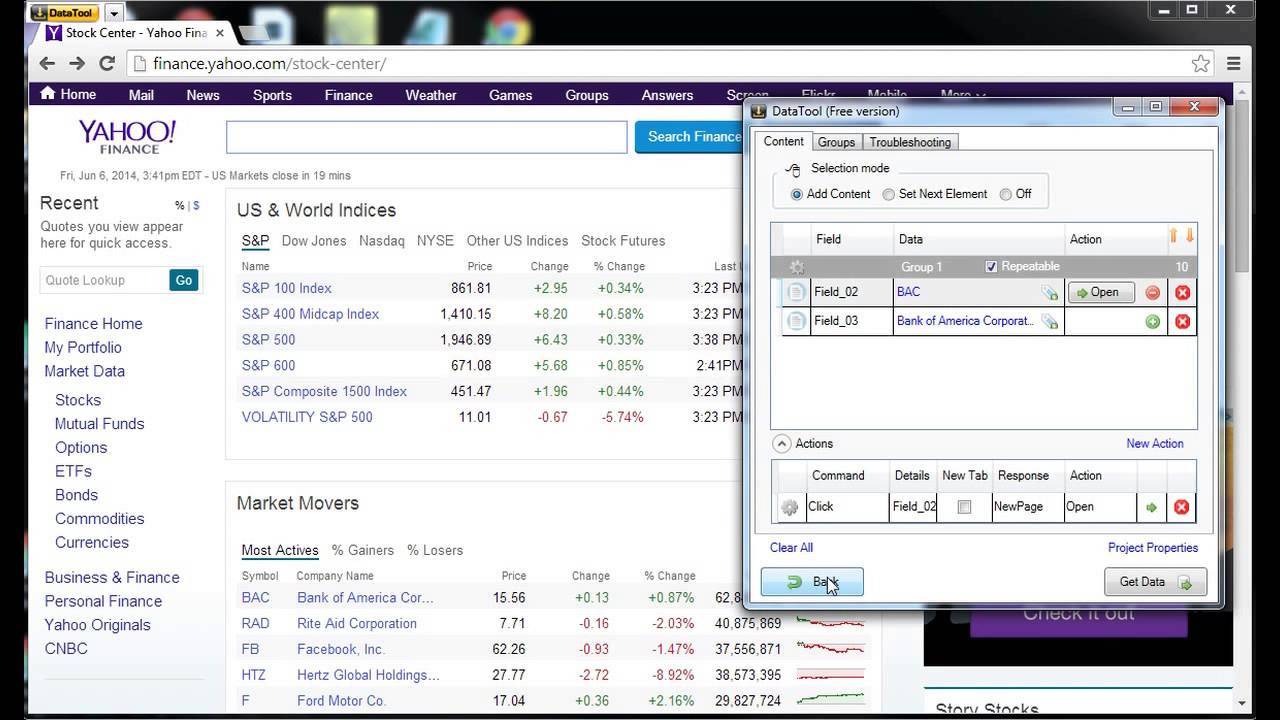Screen dimensions: 1280x720
Task: Switch to the Troubleshooting tab
Action: [910, 142]
